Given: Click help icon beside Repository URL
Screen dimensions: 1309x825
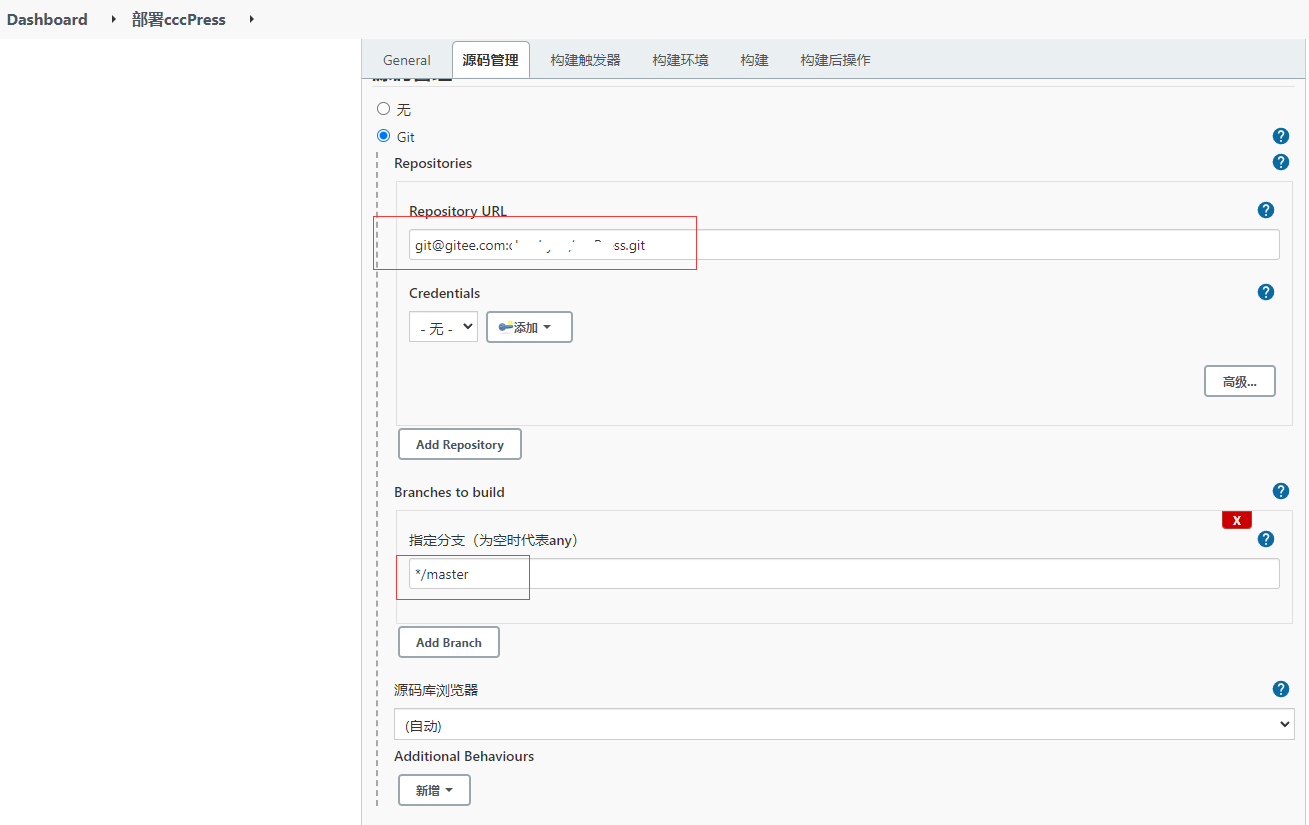Looking at the screenshot, I should coord(1265,210).
